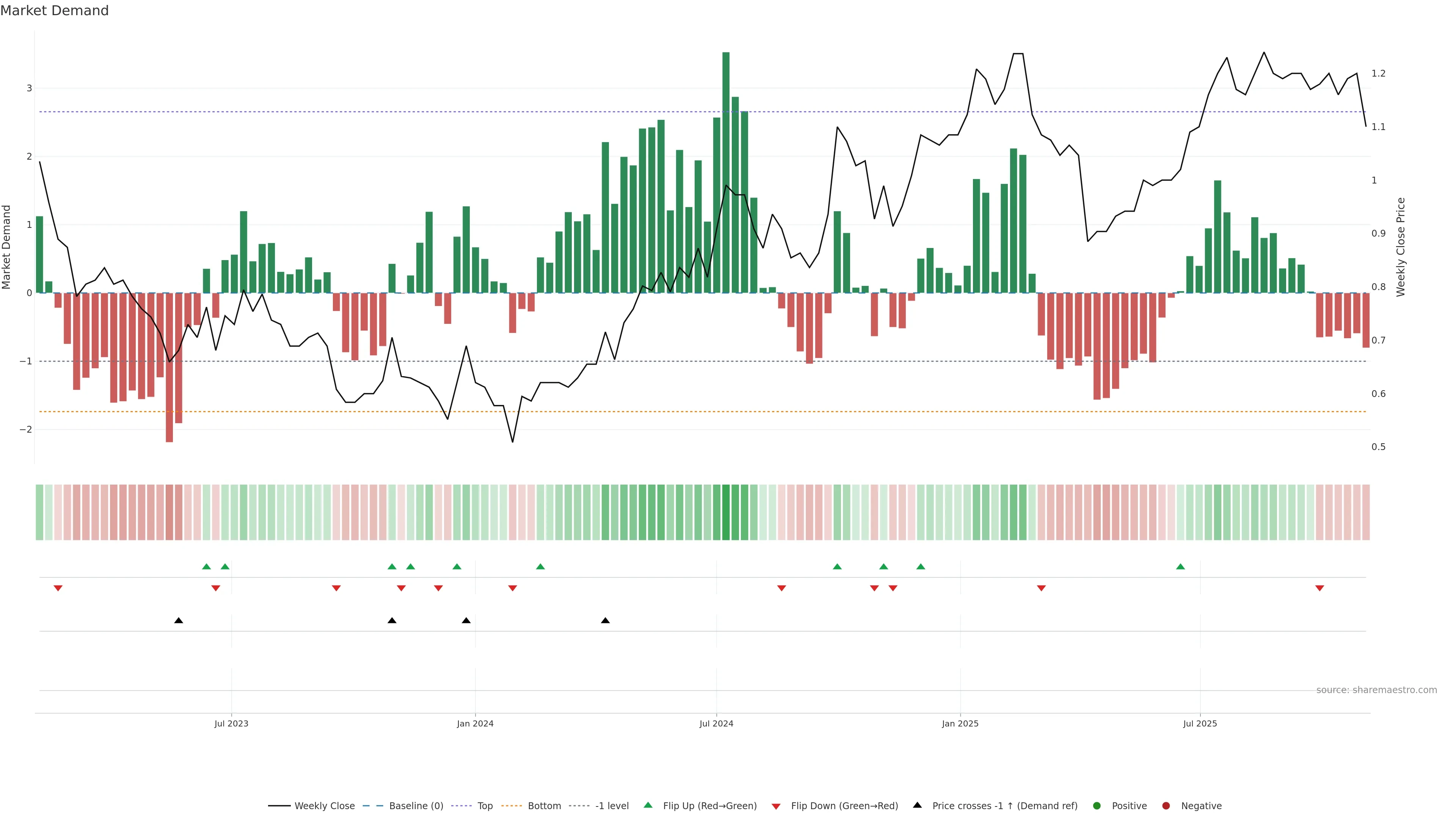The height and width of the screenshot is (819, 1456).
Task: Click the Bottom orange legend entry
Action: point(544,806)
